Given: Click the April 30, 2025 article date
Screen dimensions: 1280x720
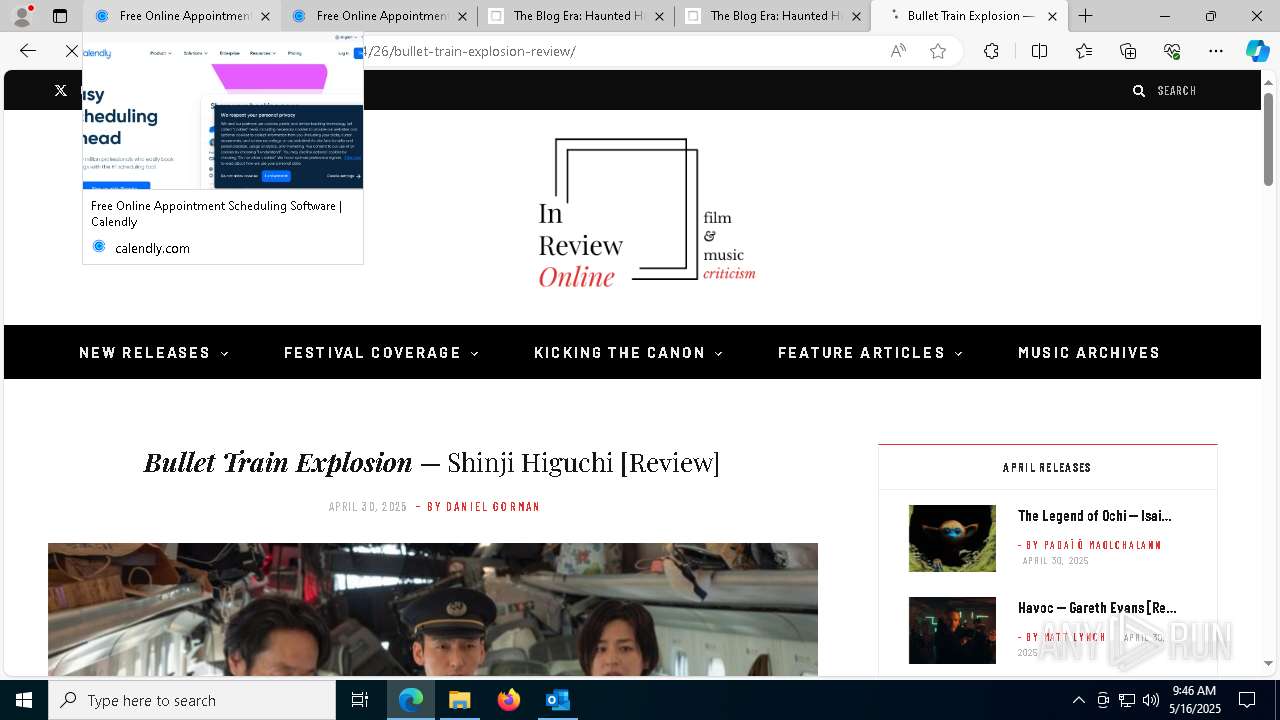Looking at the screenshot, I should click(368, 507).
